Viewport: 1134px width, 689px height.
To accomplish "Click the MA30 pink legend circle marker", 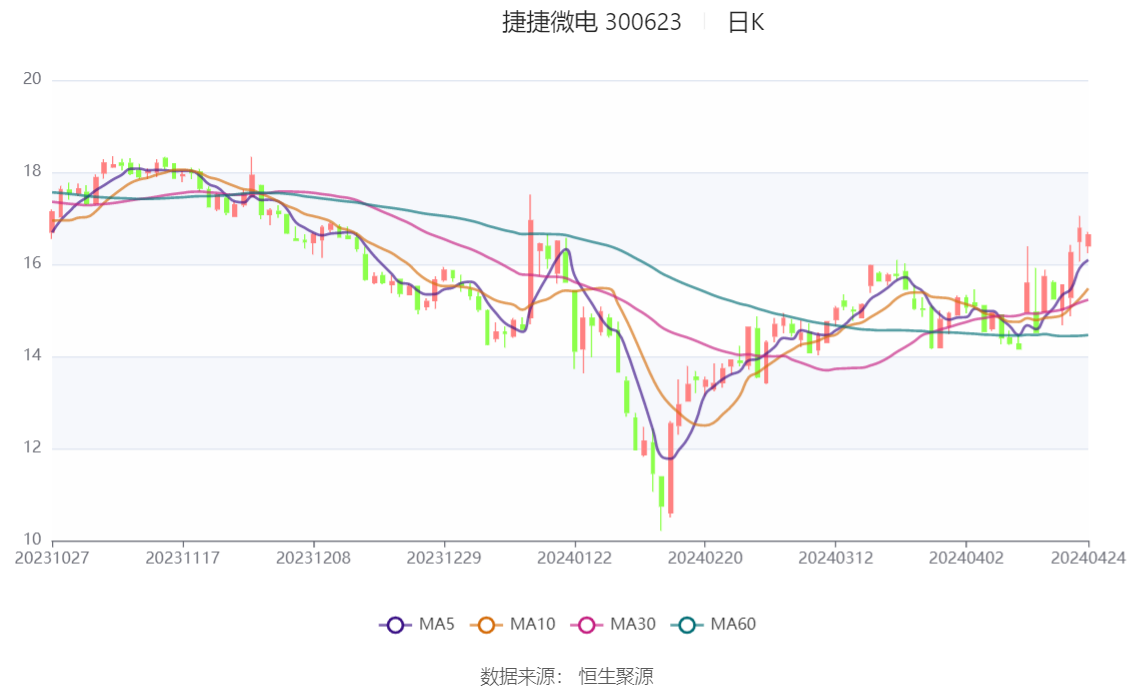I will point(587,625).
